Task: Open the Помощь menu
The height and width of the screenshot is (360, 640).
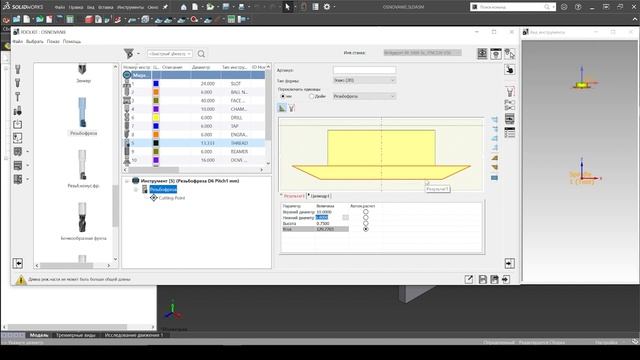Action: coord(72,42)
